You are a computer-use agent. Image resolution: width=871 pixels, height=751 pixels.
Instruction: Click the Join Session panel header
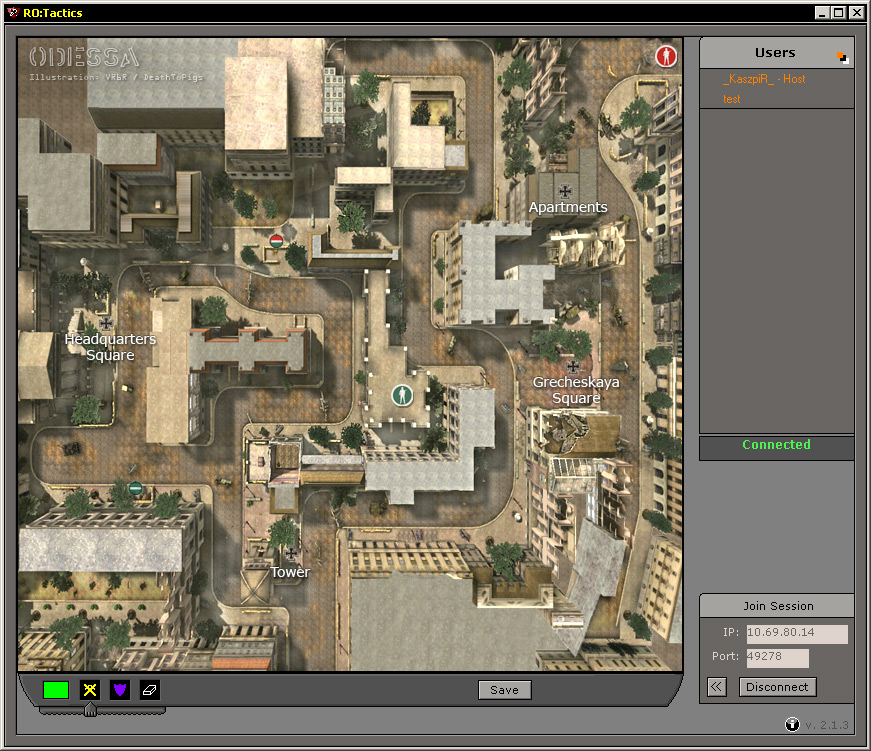[777, 606]
